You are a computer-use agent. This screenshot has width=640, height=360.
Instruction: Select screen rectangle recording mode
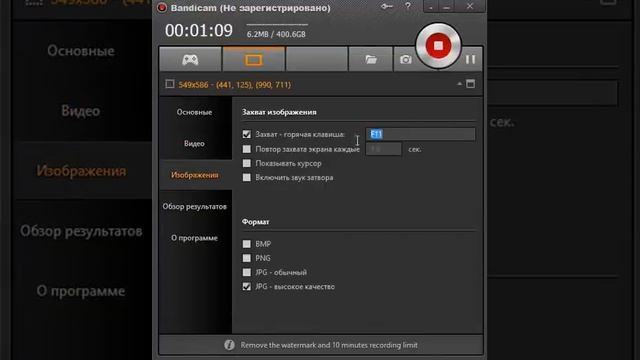coord(253,60)
